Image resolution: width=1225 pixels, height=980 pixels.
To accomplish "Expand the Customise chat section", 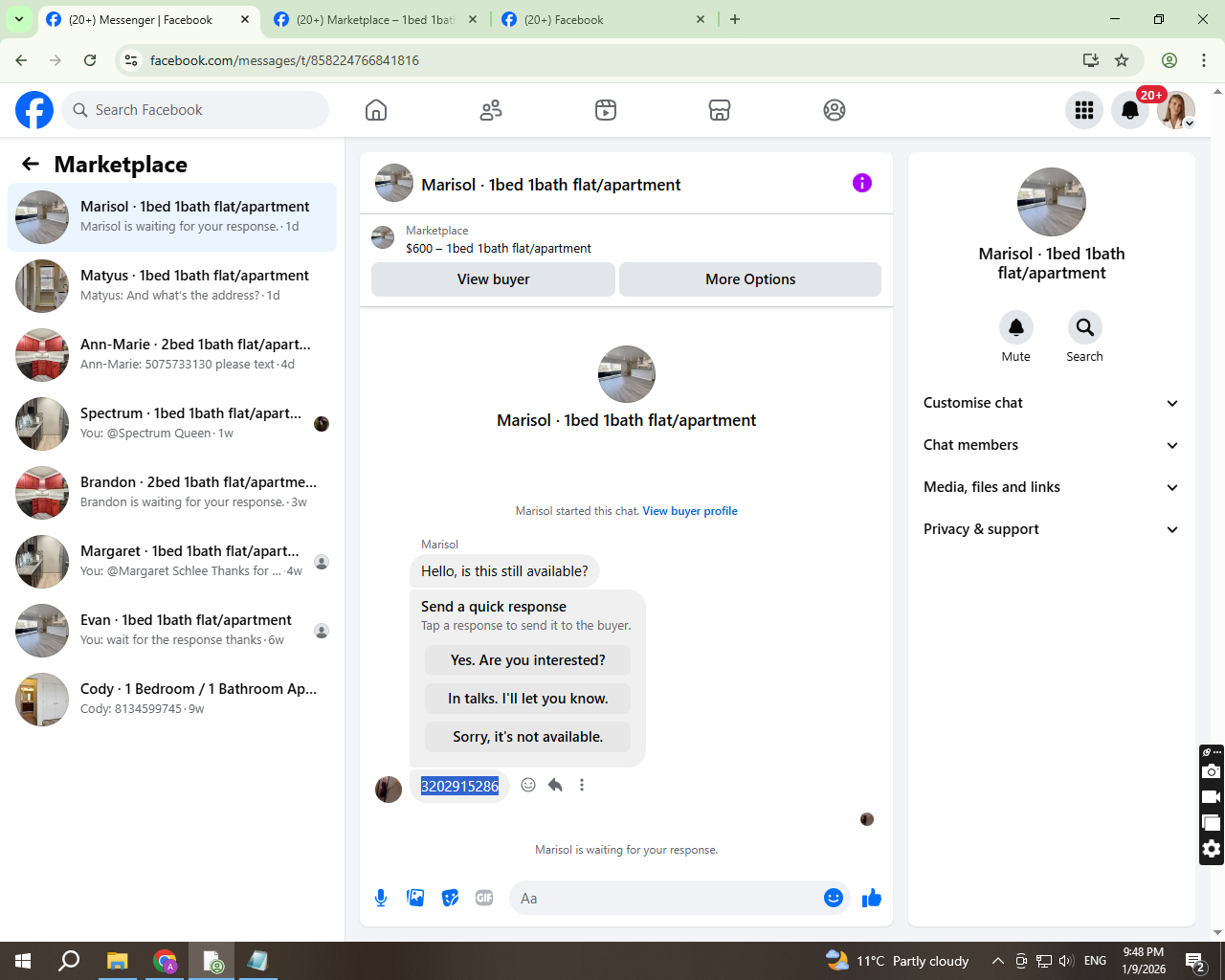I will tap(1051, 403).
